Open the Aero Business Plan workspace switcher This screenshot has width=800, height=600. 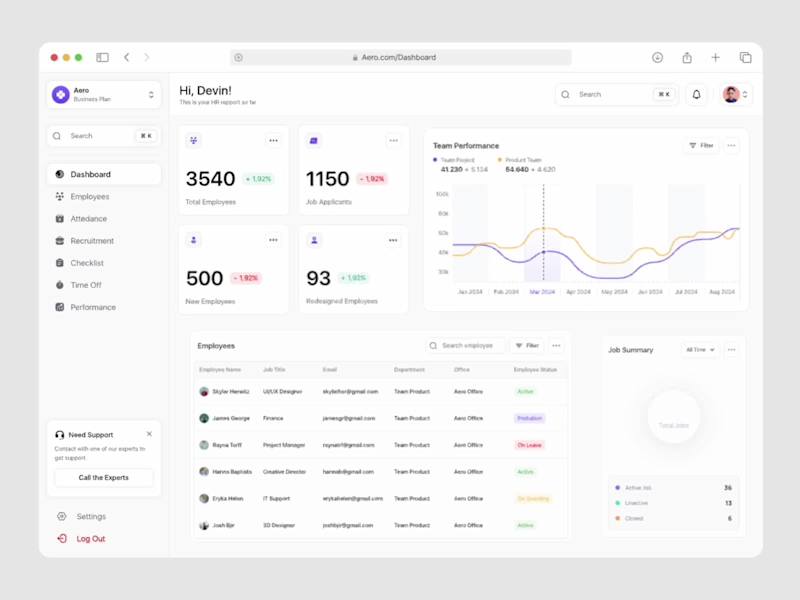104,95
